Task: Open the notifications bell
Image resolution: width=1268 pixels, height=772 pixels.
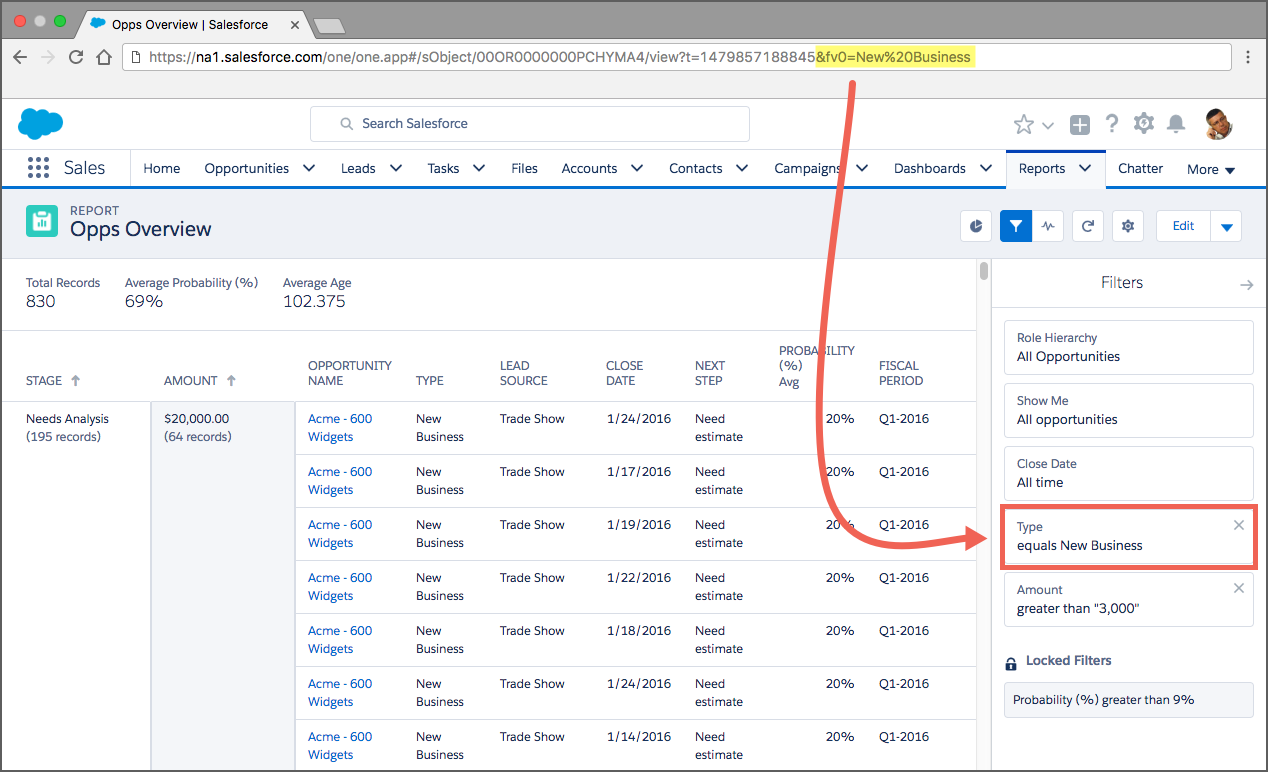Action: point(1177,124)
